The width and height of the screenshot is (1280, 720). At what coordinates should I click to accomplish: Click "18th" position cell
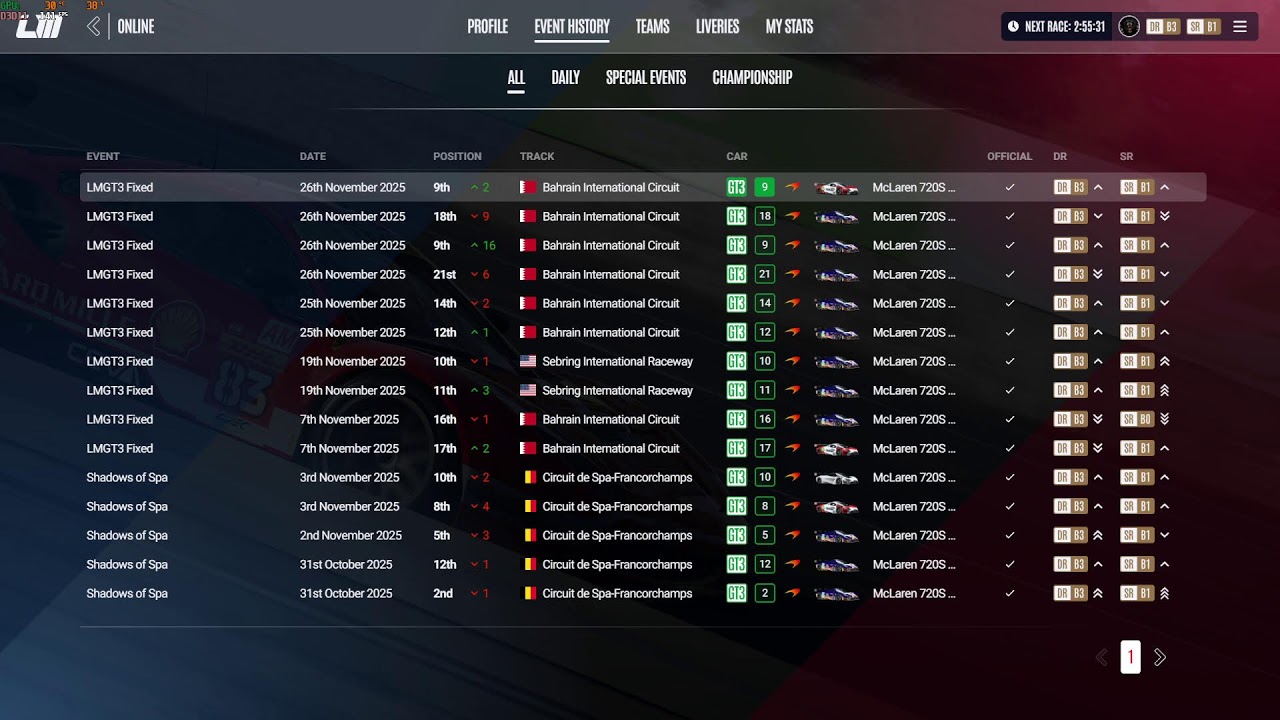(x=445, y=216)
